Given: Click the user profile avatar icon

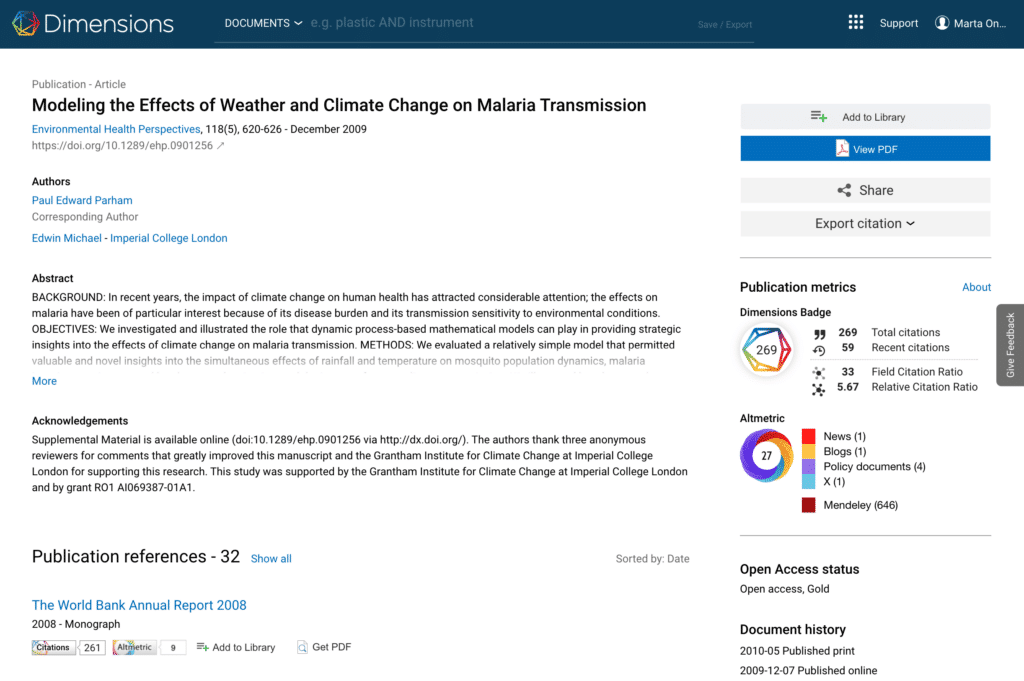Looking at the screenshot, I should 942,23.
